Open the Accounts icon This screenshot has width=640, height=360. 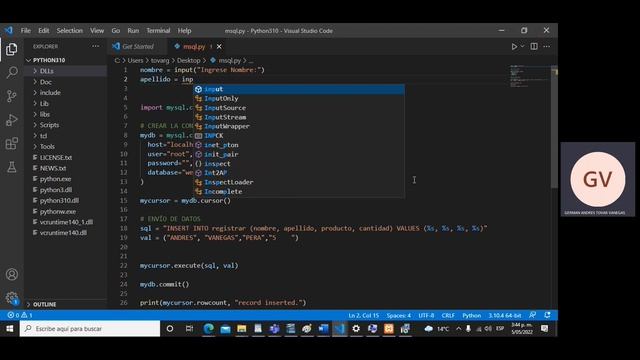[11, 274]
